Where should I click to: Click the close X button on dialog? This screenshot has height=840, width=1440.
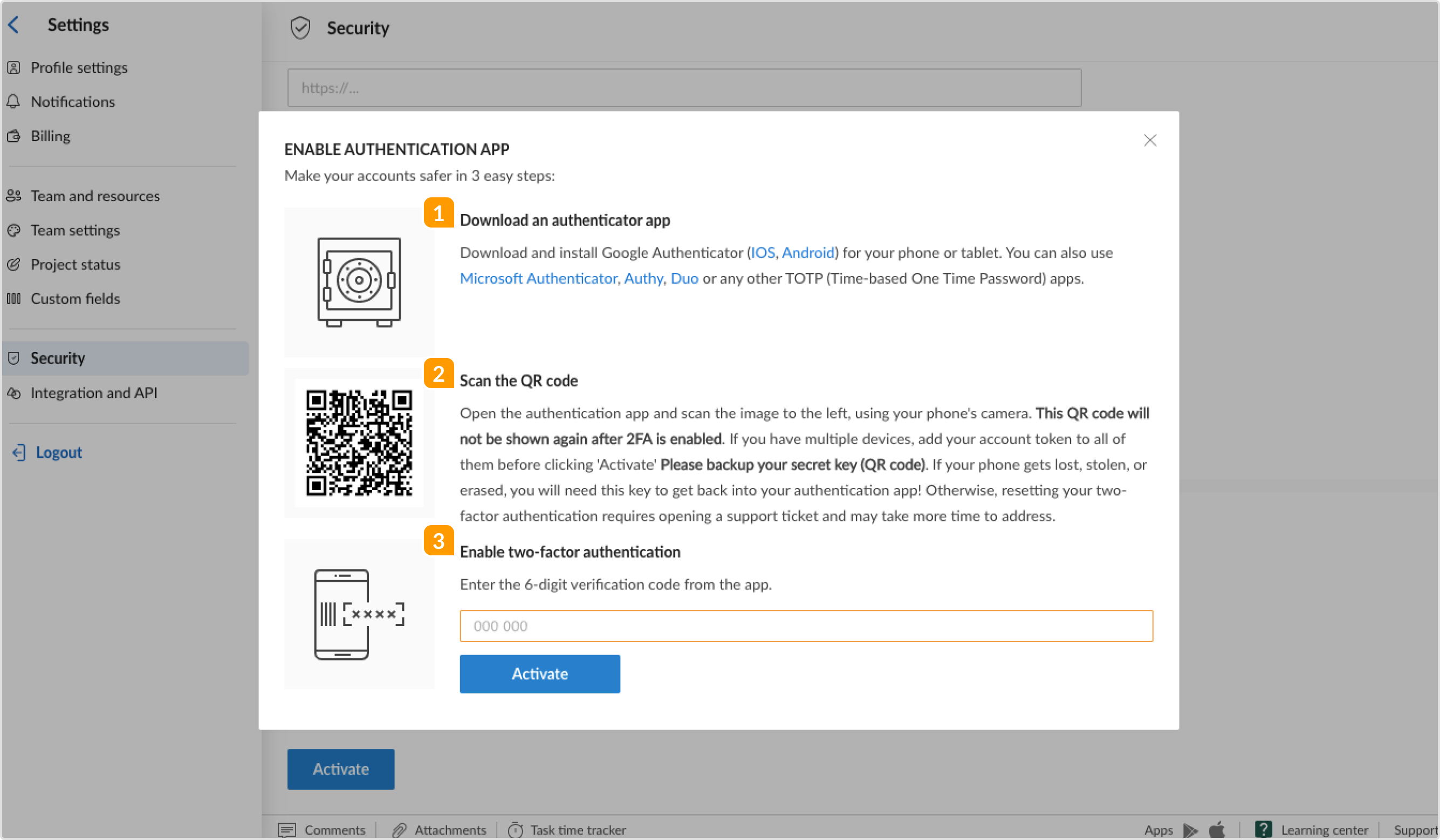tap(1151, 140)
